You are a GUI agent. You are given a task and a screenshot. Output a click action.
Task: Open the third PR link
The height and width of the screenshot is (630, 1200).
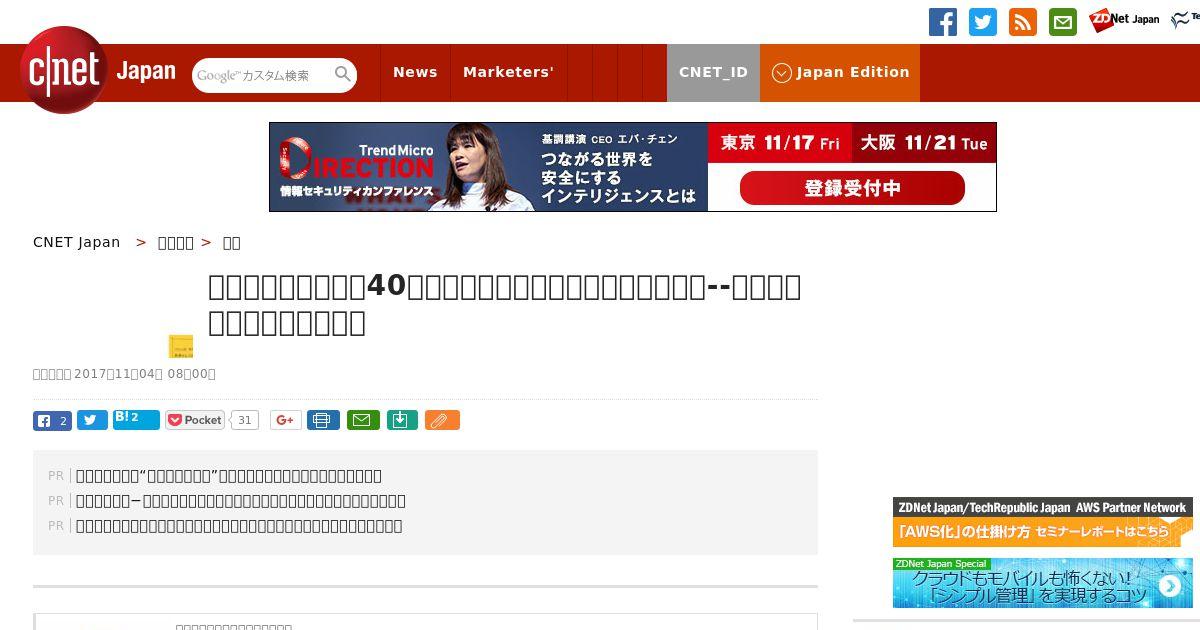[239, 526]
